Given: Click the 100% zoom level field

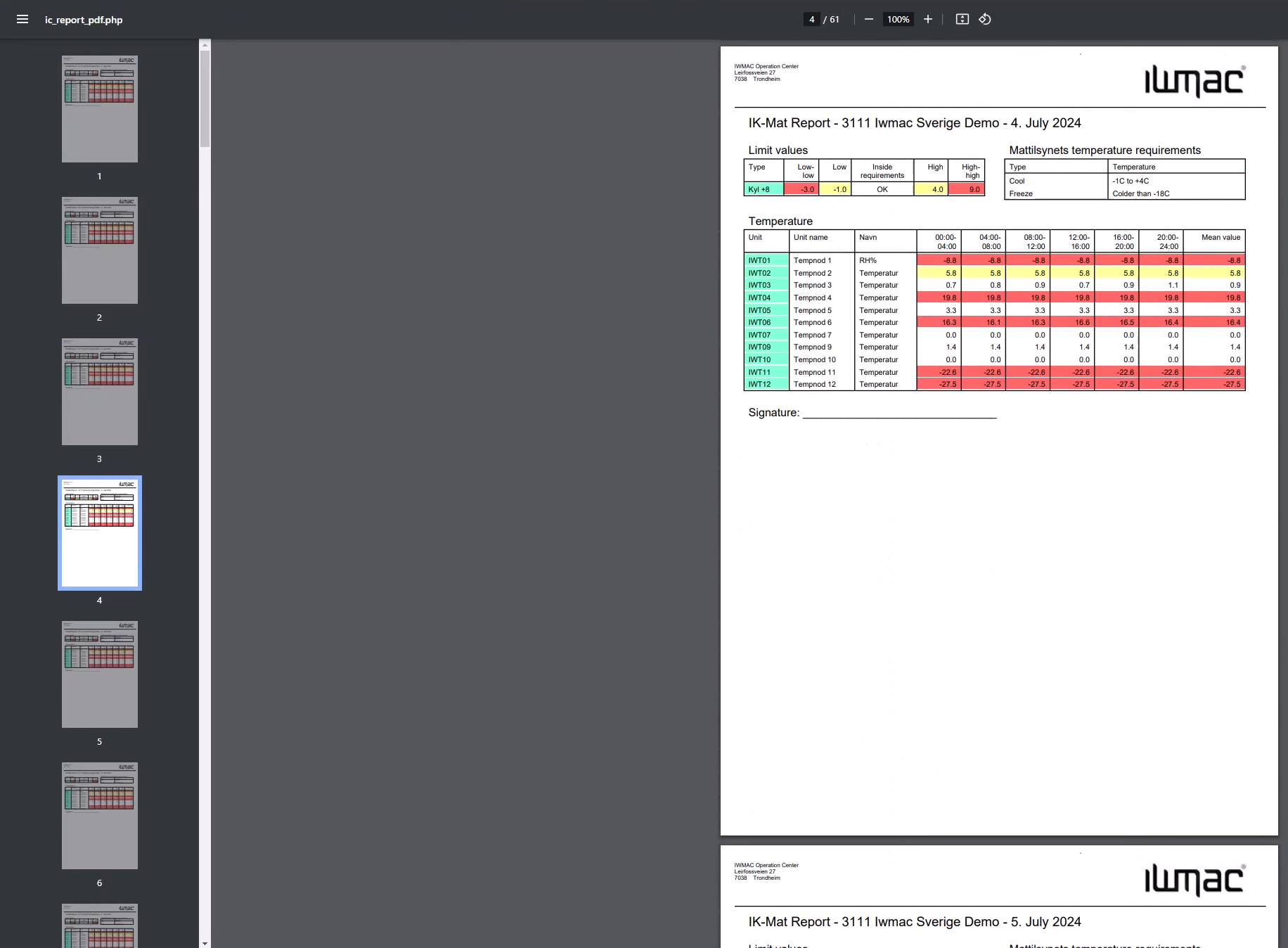Looking at the screenshot, I should pos(898,20).
